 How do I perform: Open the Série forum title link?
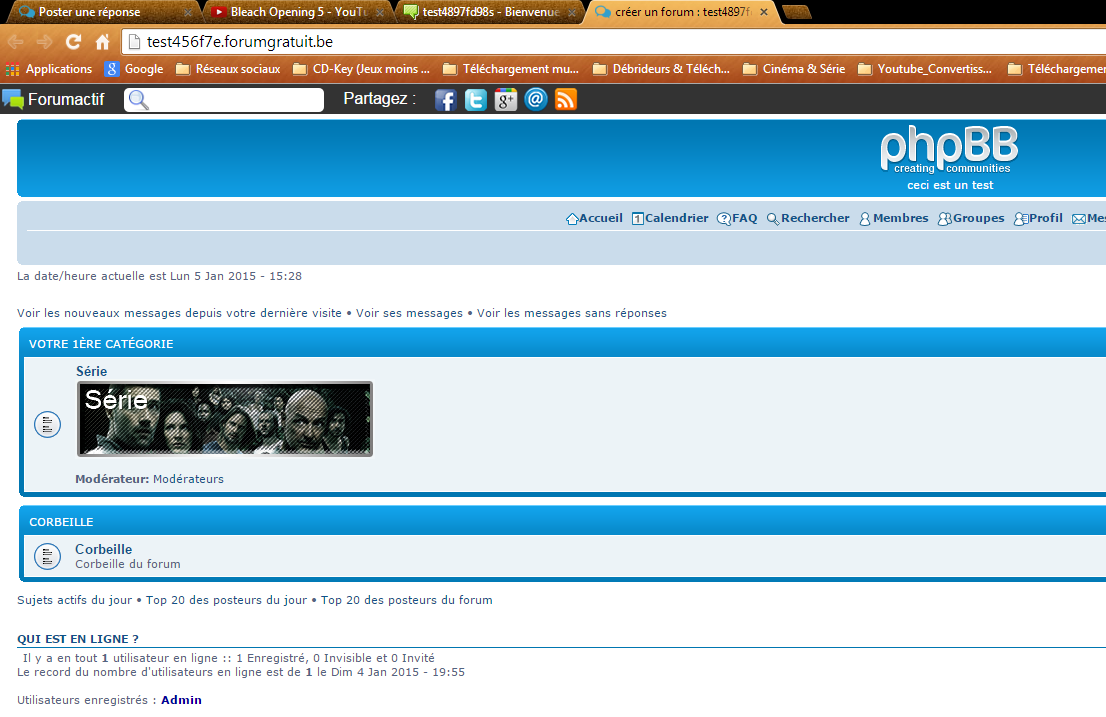tap(92, 372)
